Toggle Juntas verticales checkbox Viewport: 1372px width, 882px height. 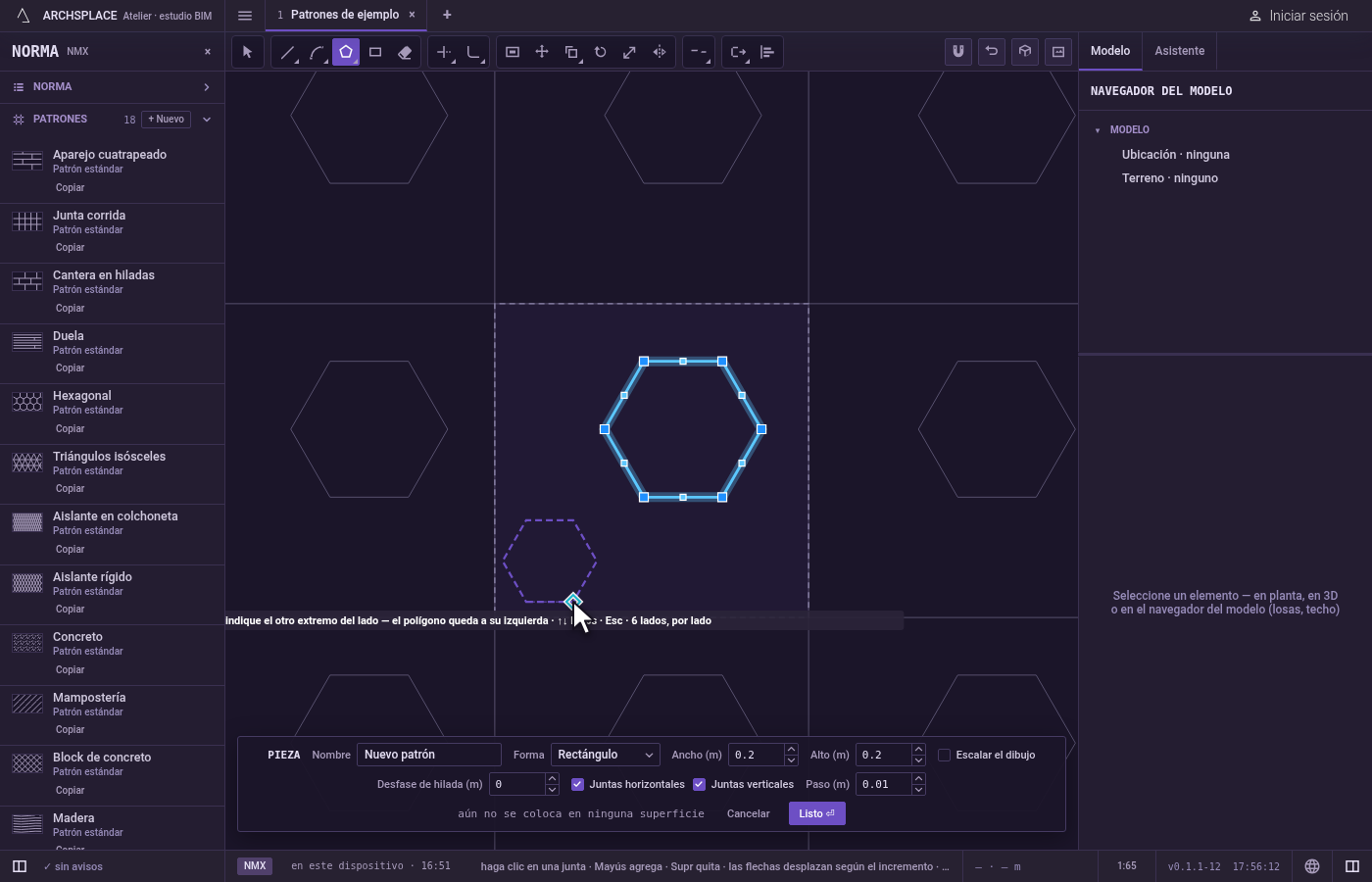(699, 784)
